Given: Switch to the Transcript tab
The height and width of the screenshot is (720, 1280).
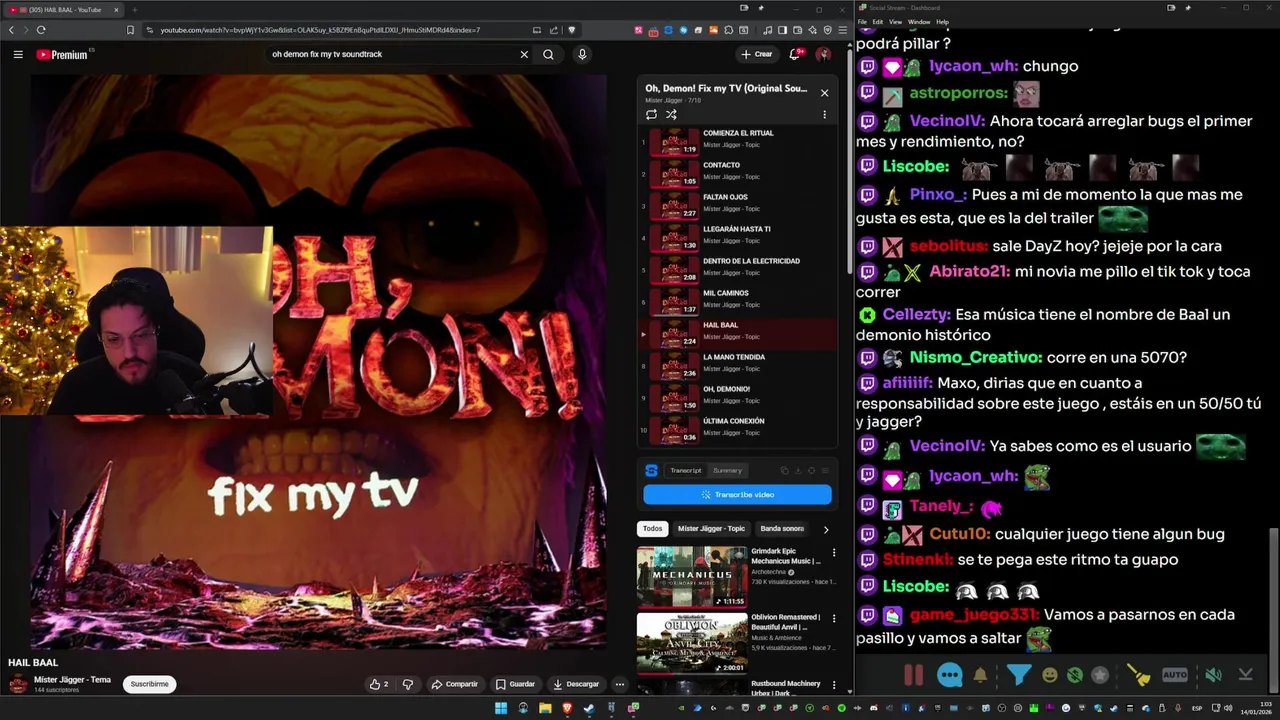Looking at the screenshot, I should point(686,471).
